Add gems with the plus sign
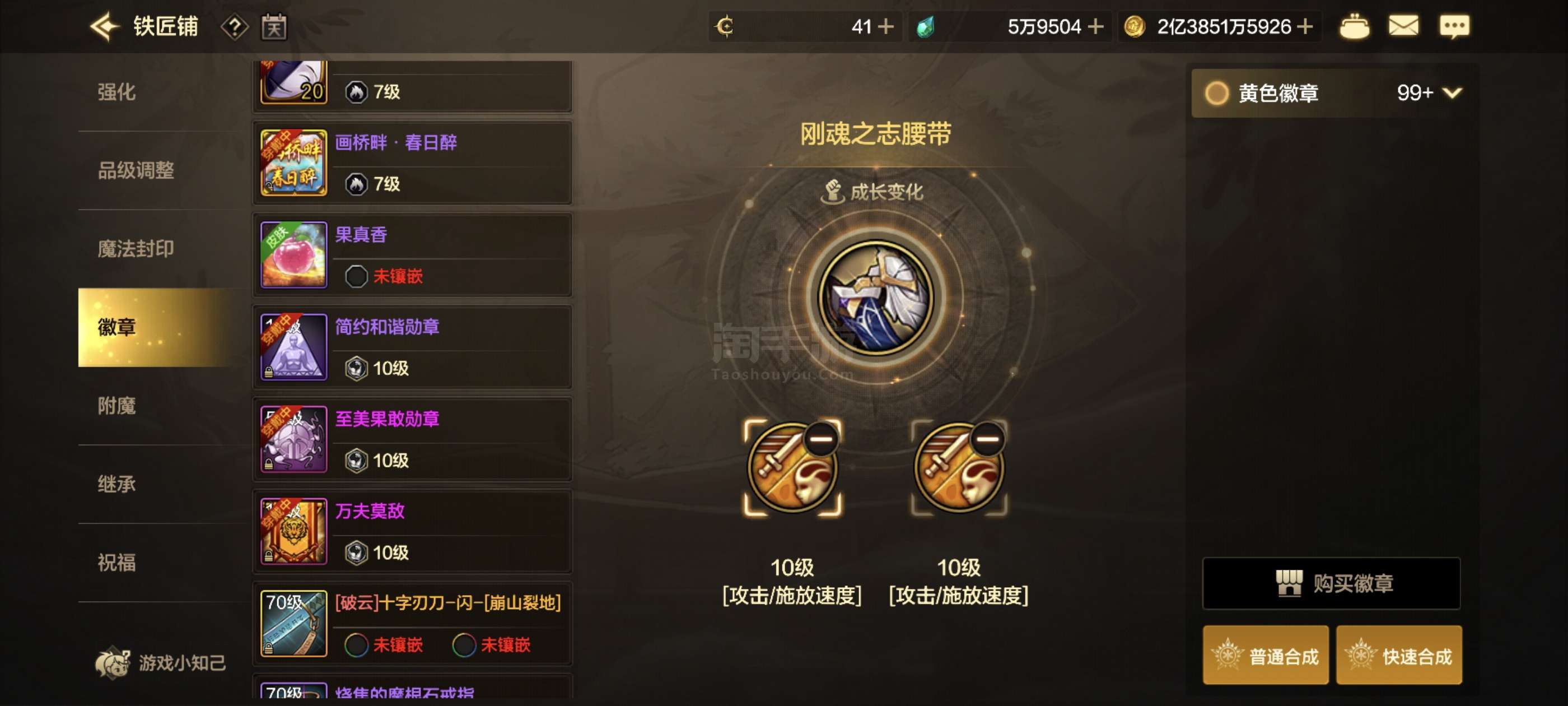The height and width of the screenshot is (706, 1568). point(1096,26)
